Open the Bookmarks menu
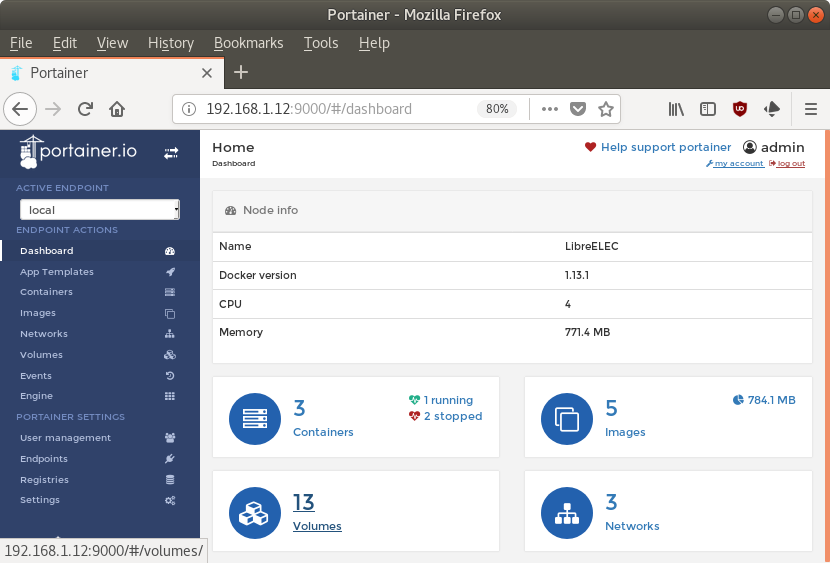The width and height of the screenshot is (830, 563). click(x=248, y=43)
